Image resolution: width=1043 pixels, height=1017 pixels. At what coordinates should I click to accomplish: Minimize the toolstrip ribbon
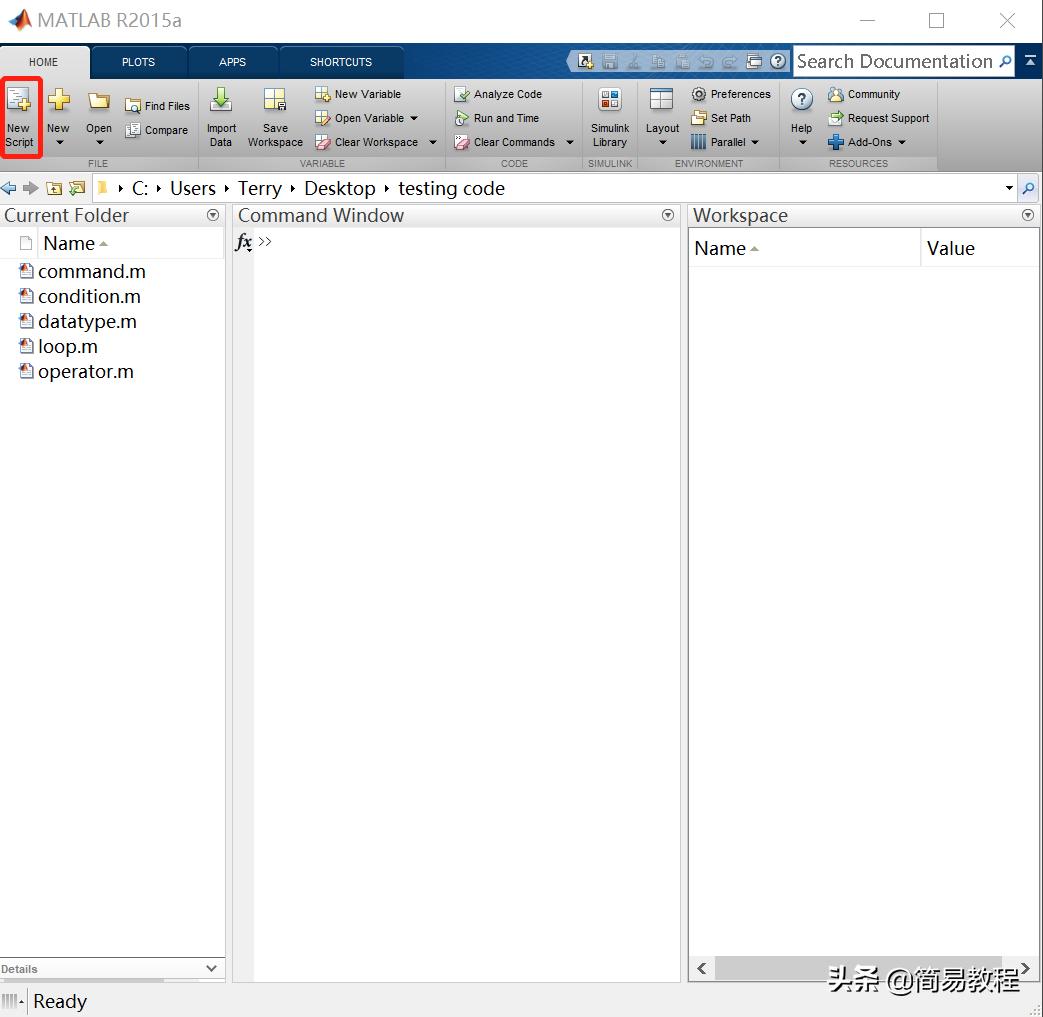pos(1030,61)
